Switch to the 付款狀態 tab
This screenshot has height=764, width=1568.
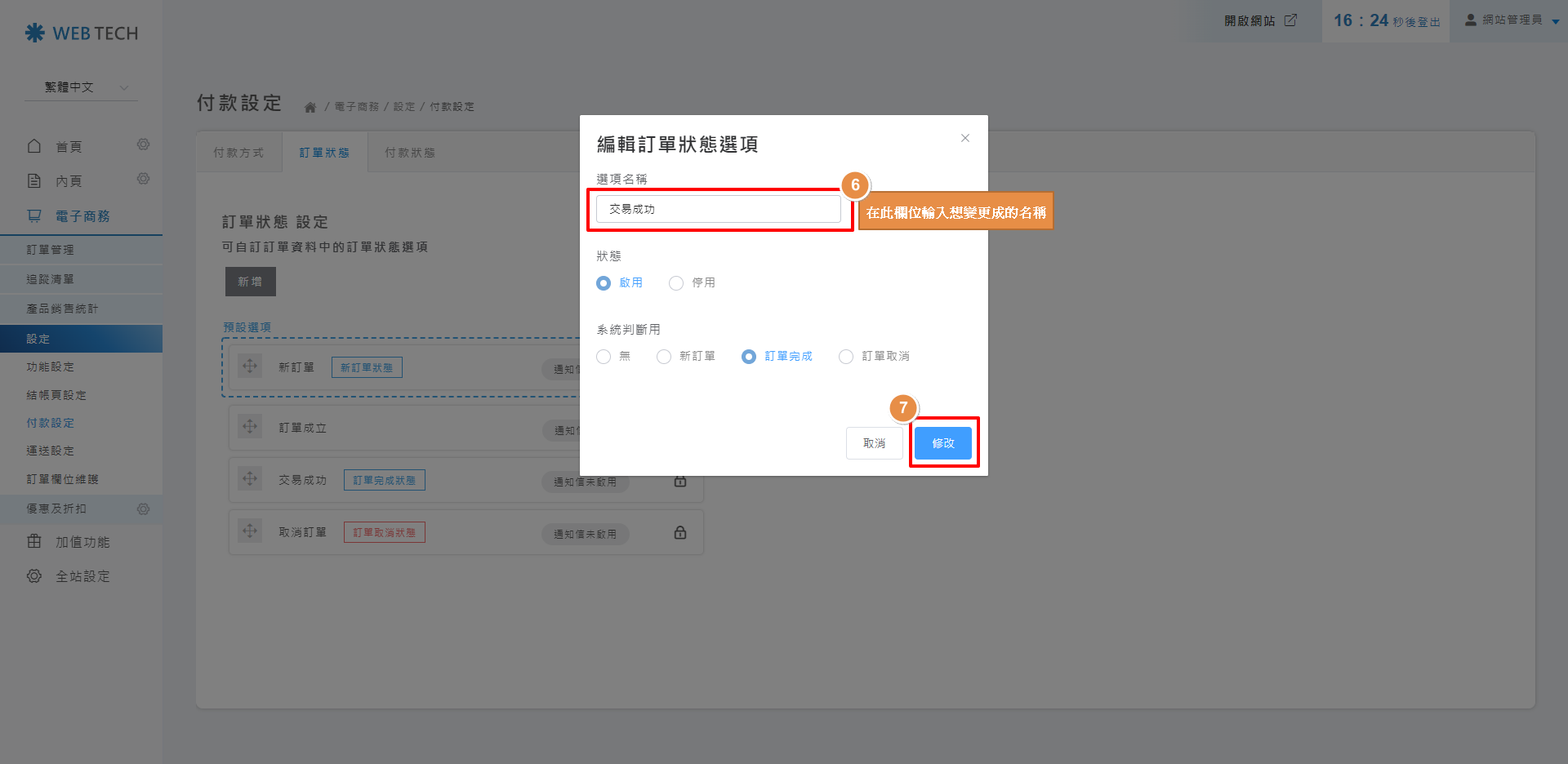point(410,152)
